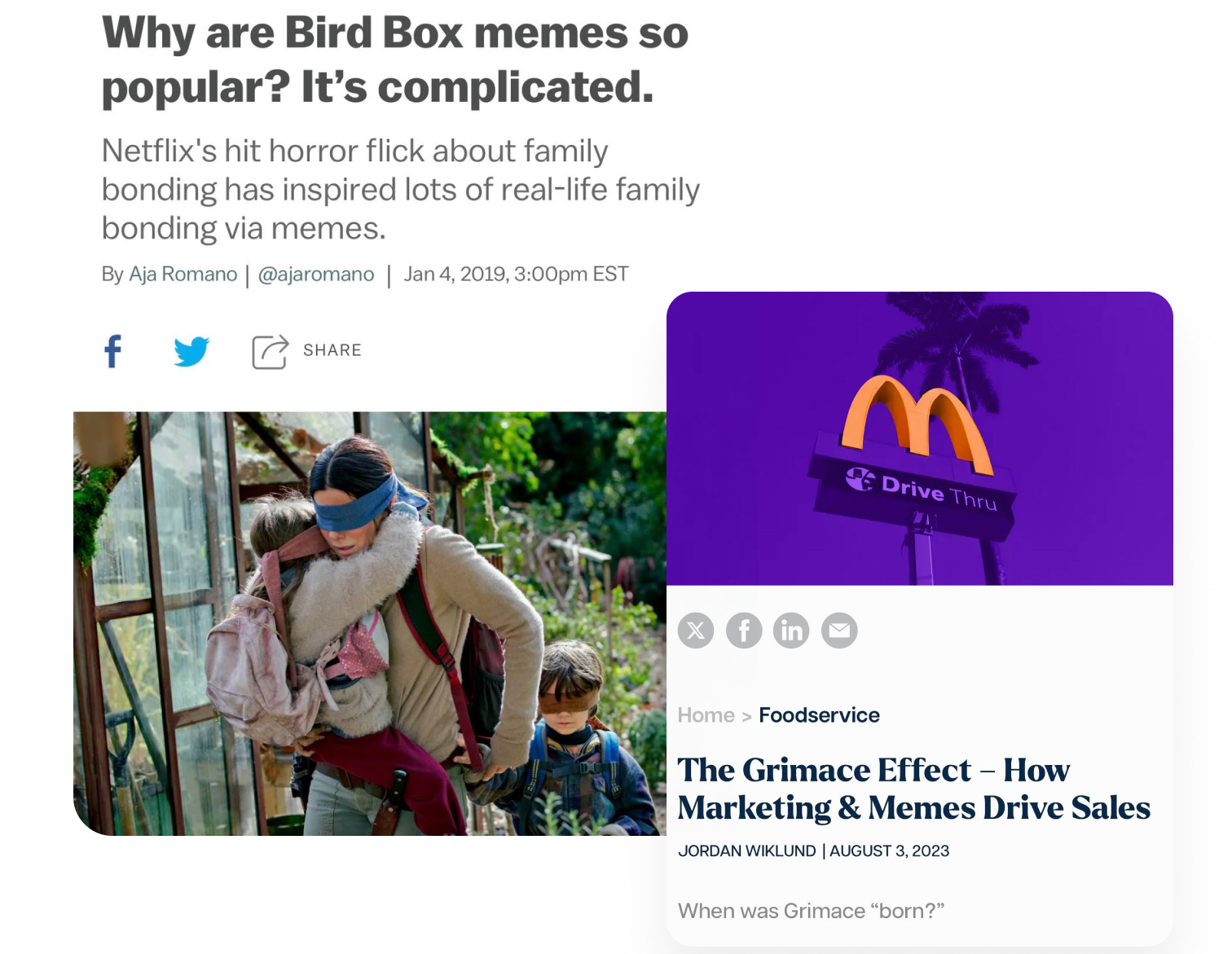The width and height of the screenshot is (1232, 954).
Task: Click author name Jordan Wiklund
Action: point(746,851)
